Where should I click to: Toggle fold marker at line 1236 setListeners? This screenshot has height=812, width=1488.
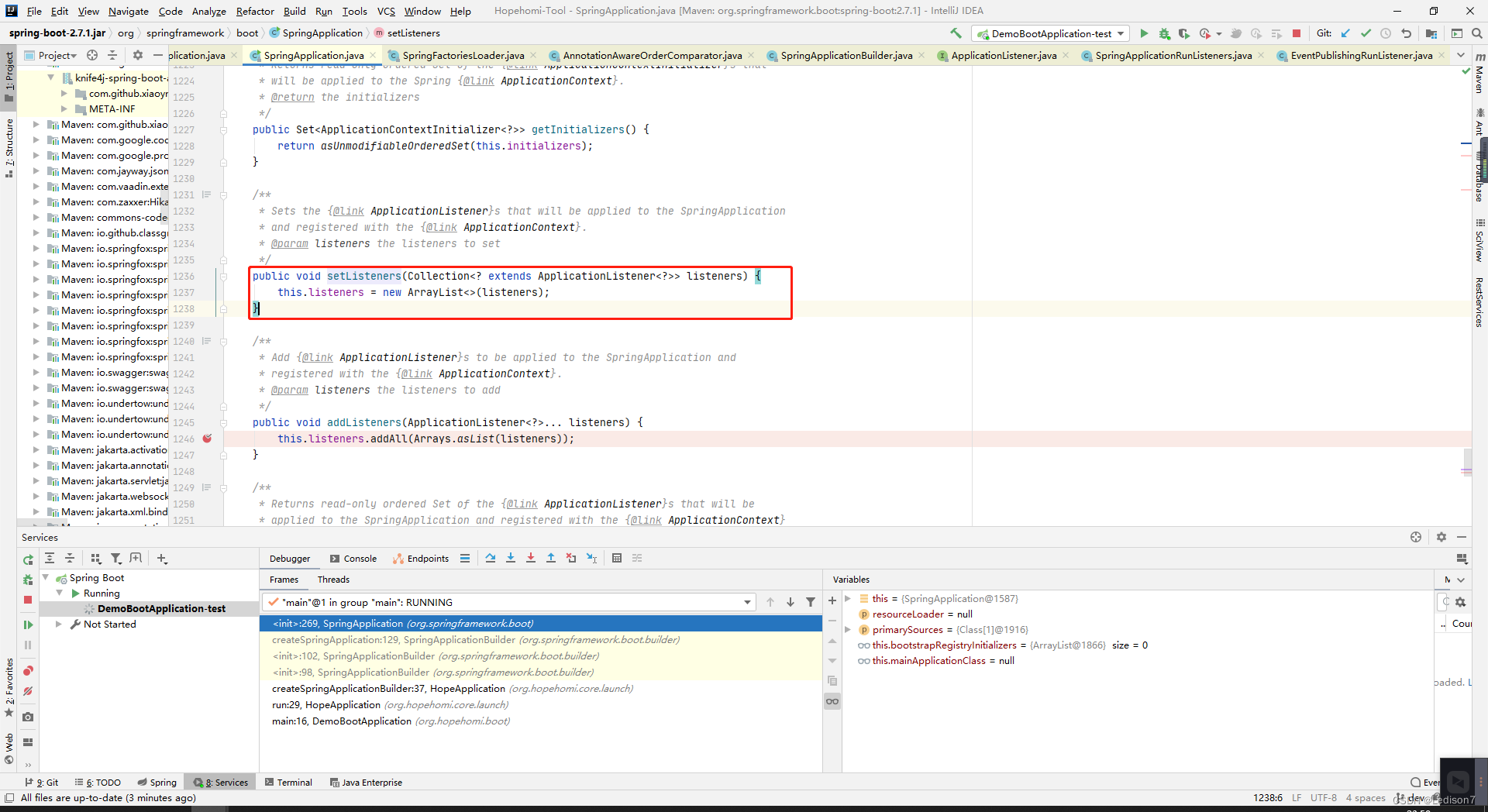point(223,276)
